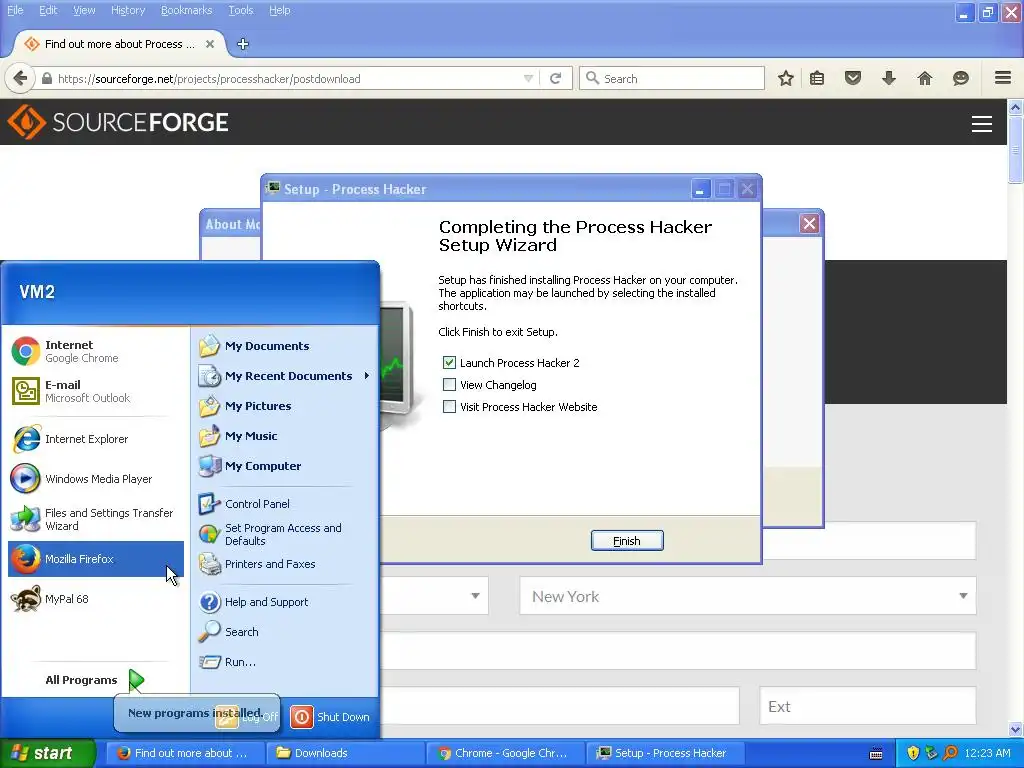Open the partially hidden dropdown left of New York
This screenshot has height=768, width=1024.
[x=434, y=596]
